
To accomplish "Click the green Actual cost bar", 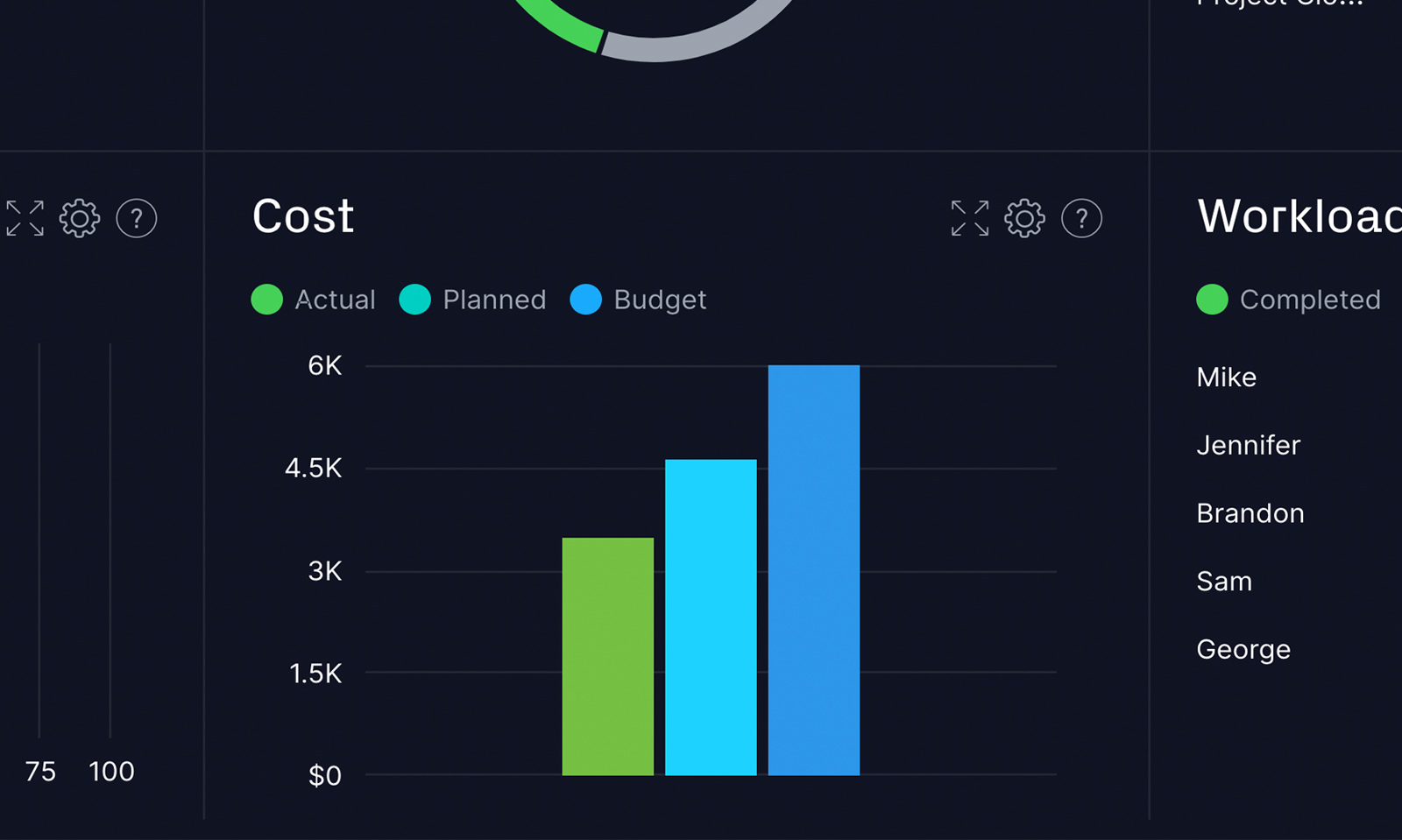I will (x=607, y=655).
